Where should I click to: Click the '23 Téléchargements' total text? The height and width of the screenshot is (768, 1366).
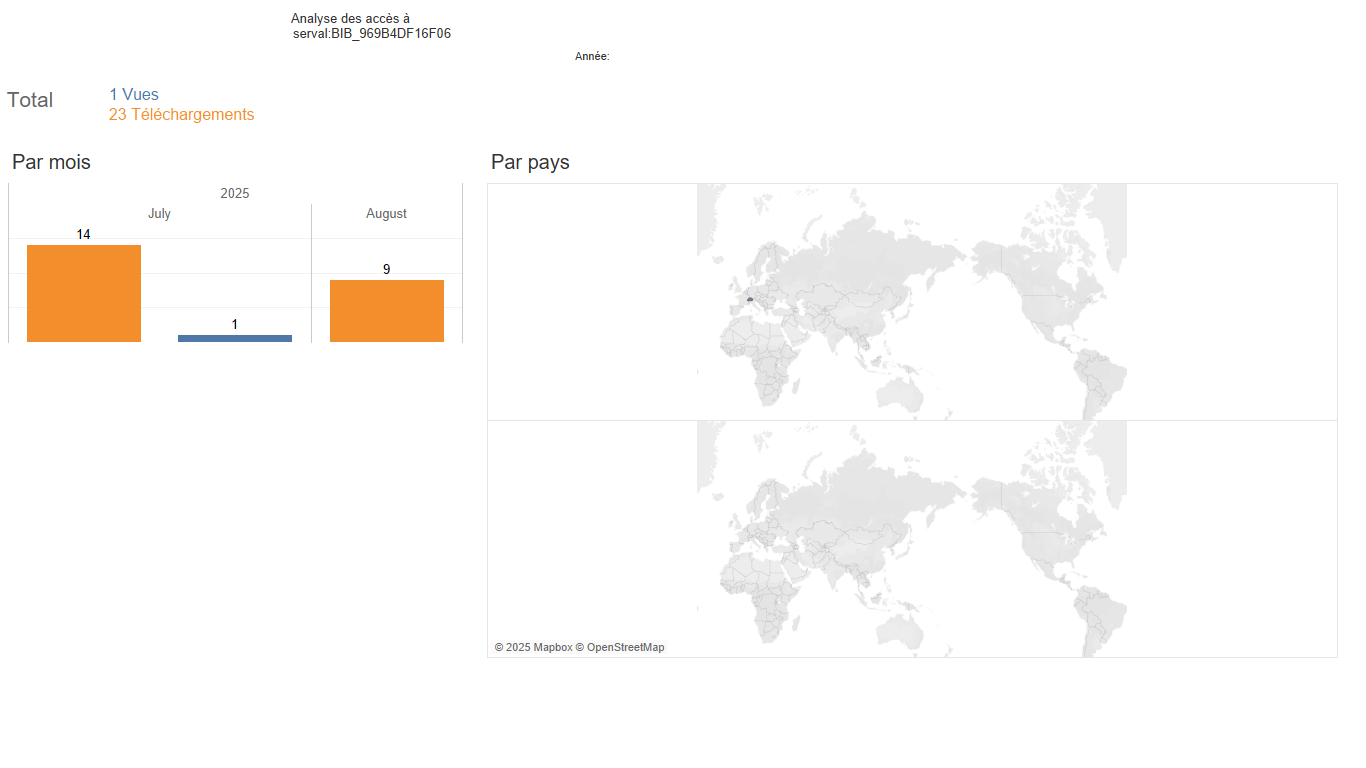181,115
